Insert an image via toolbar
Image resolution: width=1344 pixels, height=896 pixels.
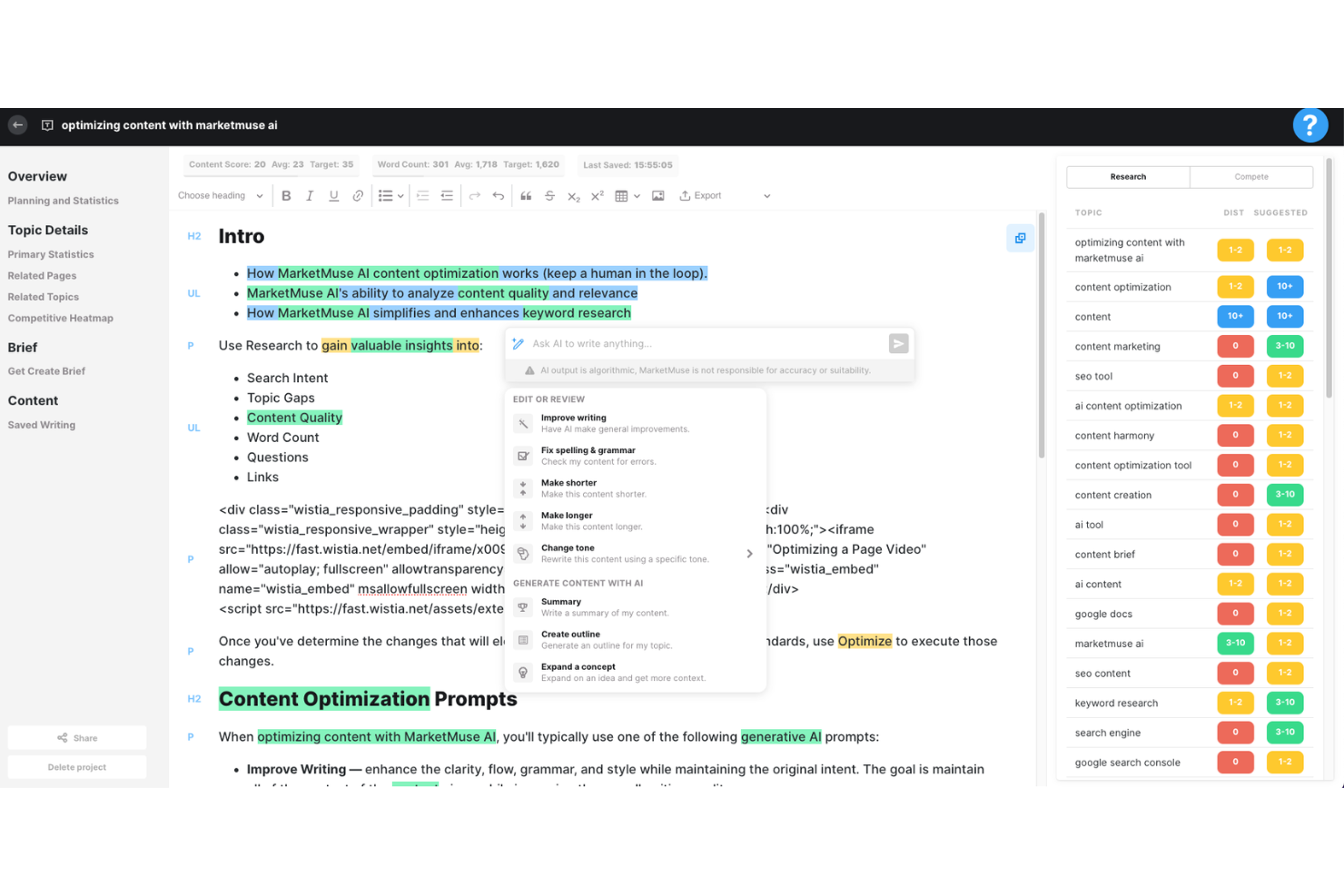(x=658, y=195)
